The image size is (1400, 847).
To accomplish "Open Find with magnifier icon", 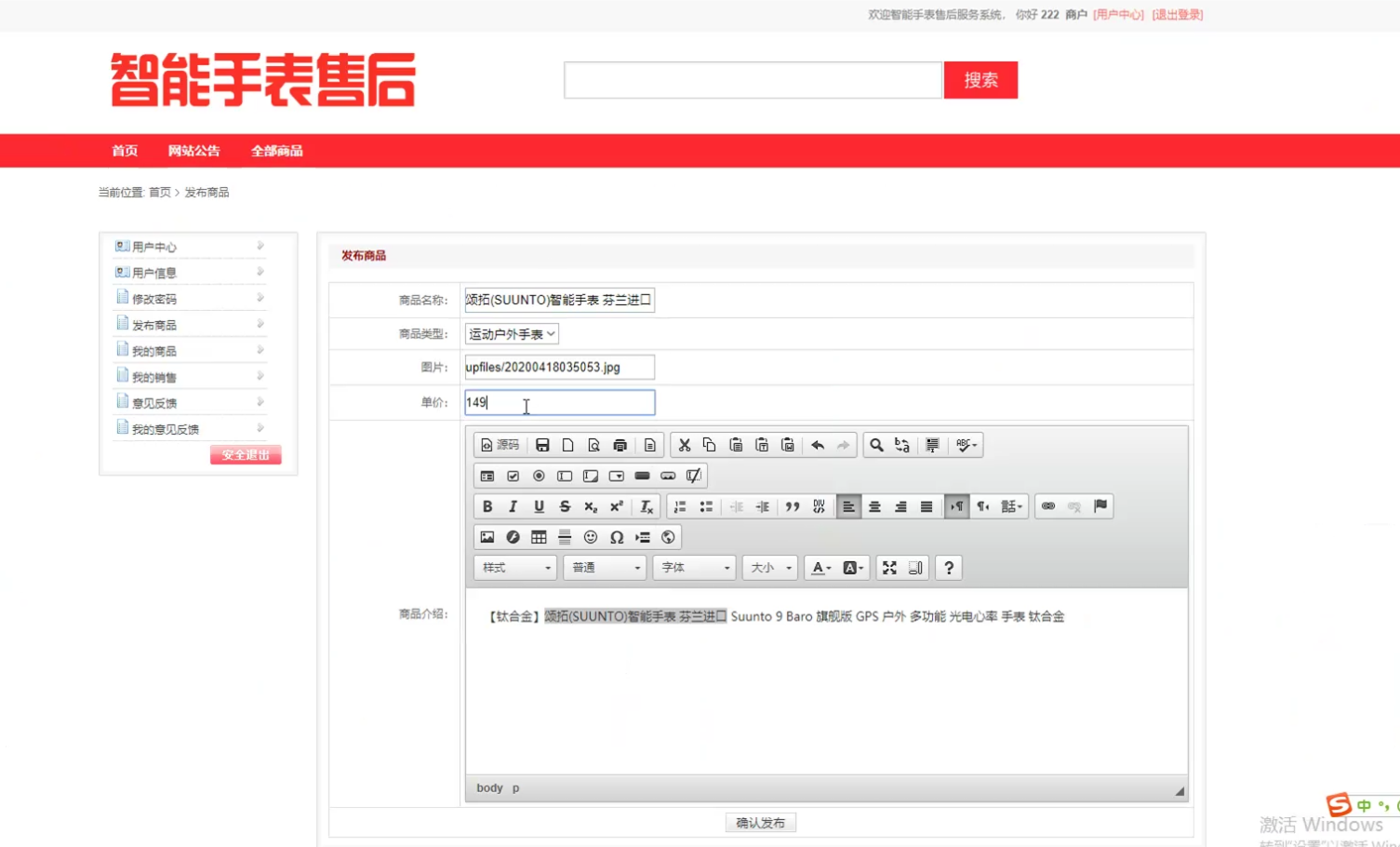I will point(876,445).
